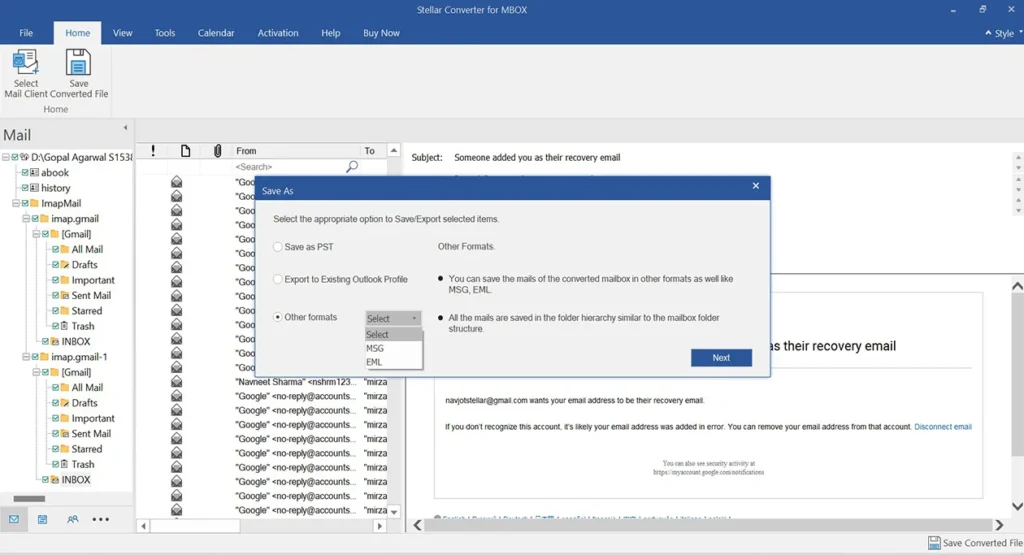Click the horizontal scrollbar thumb in Mail tree
This screenshot has height=555, width=1024.
pyautogui.click(x=29, y=498)
